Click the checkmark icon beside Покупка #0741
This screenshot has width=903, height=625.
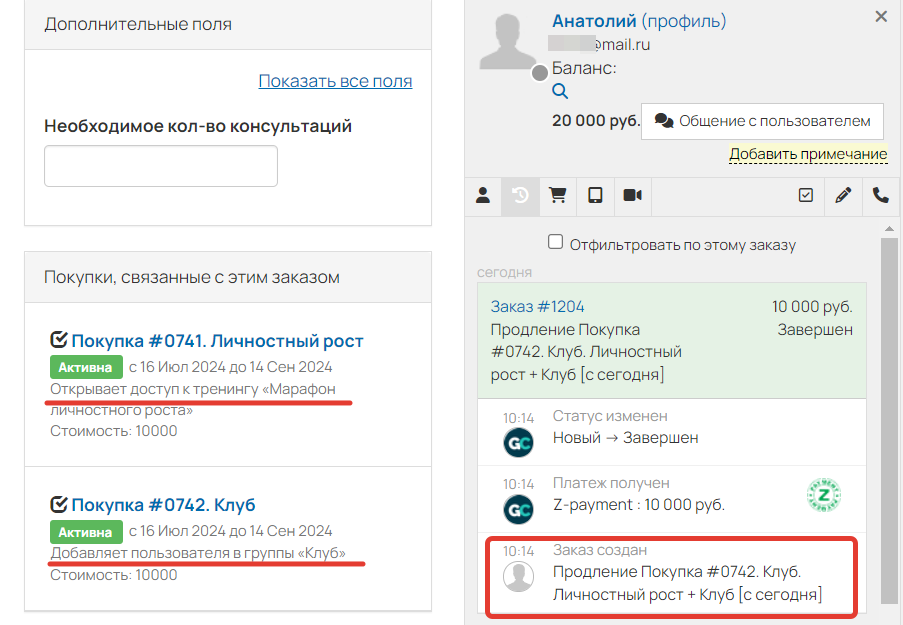pos(59,340)
